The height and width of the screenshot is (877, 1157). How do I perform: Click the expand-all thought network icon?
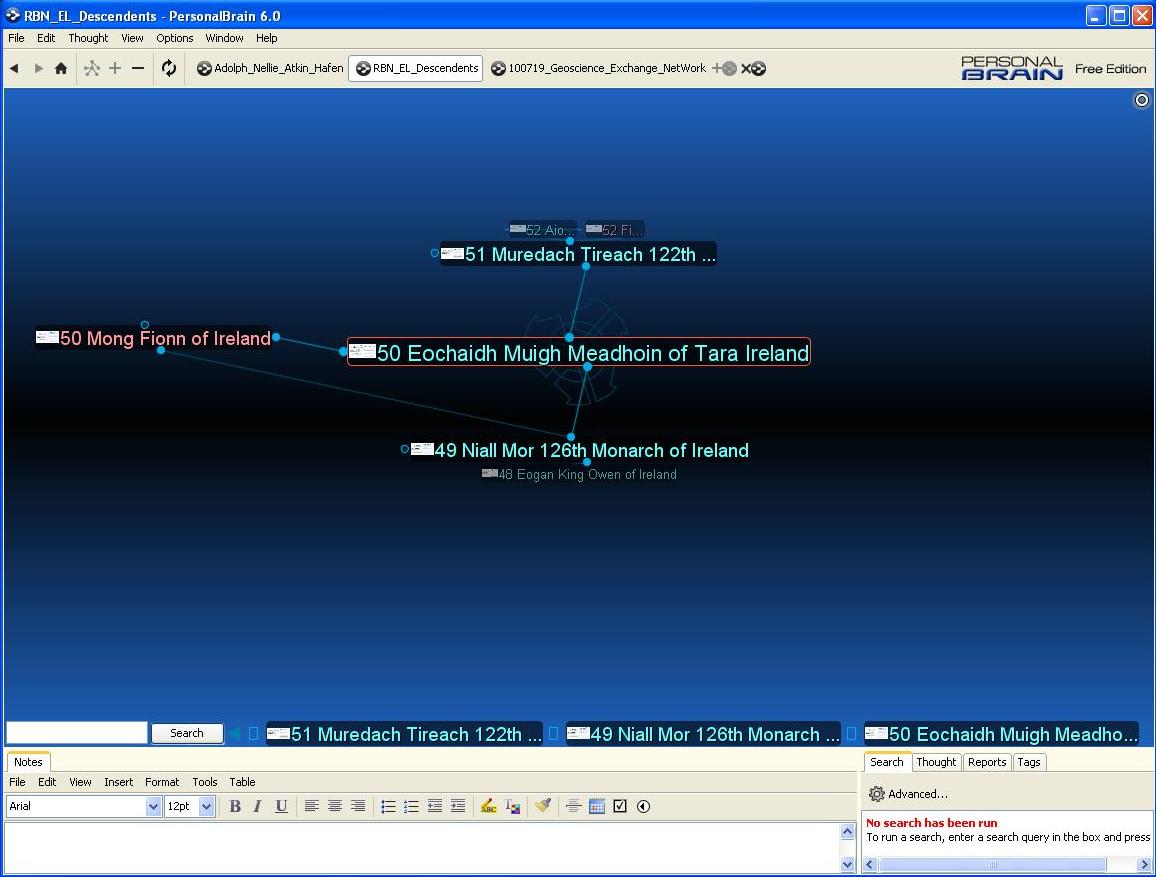[91, 69]
